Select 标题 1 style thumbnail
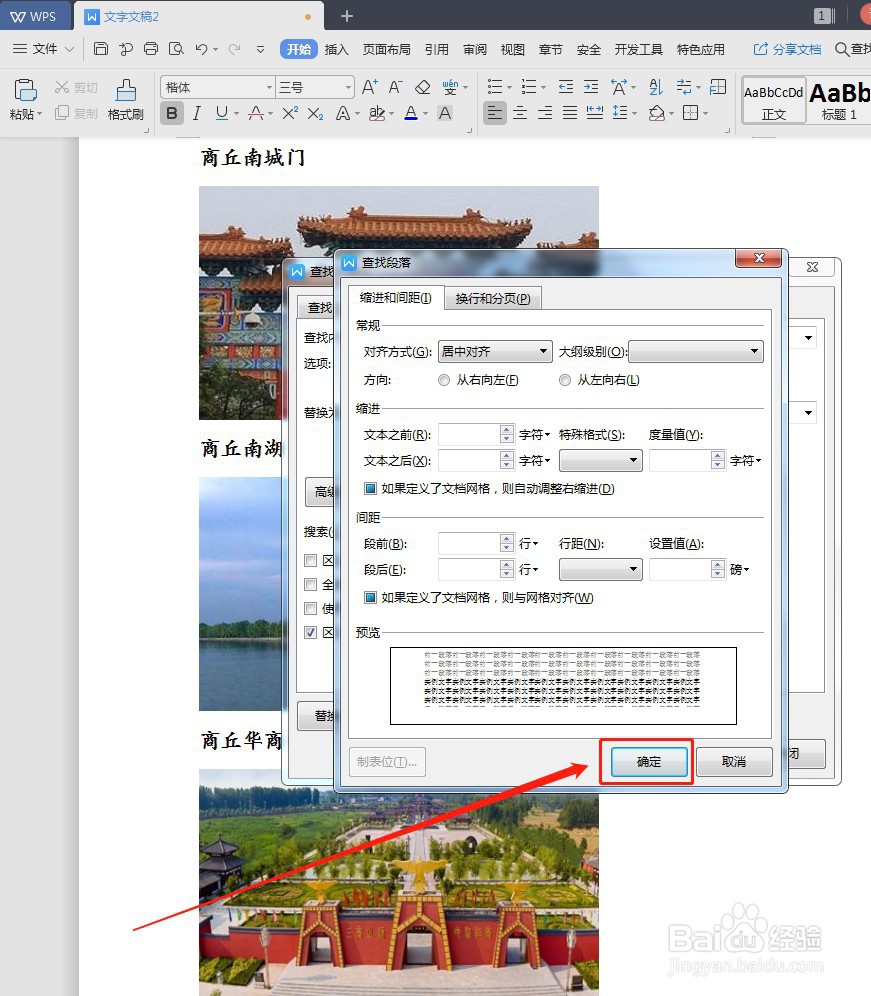 [x=839, y=102]
